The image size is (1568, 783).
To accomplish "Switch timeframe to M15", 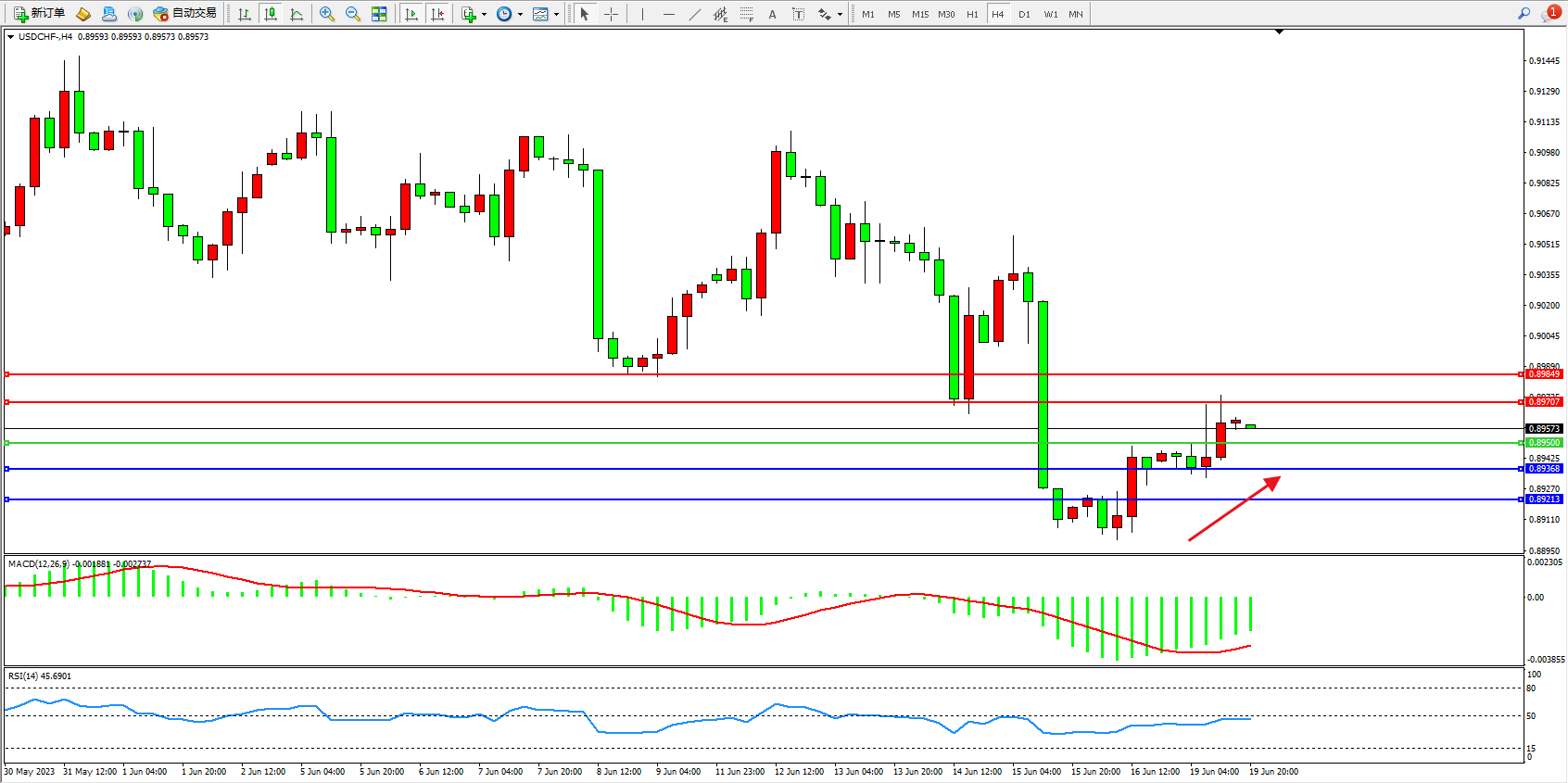I will (x=919, y=14).
